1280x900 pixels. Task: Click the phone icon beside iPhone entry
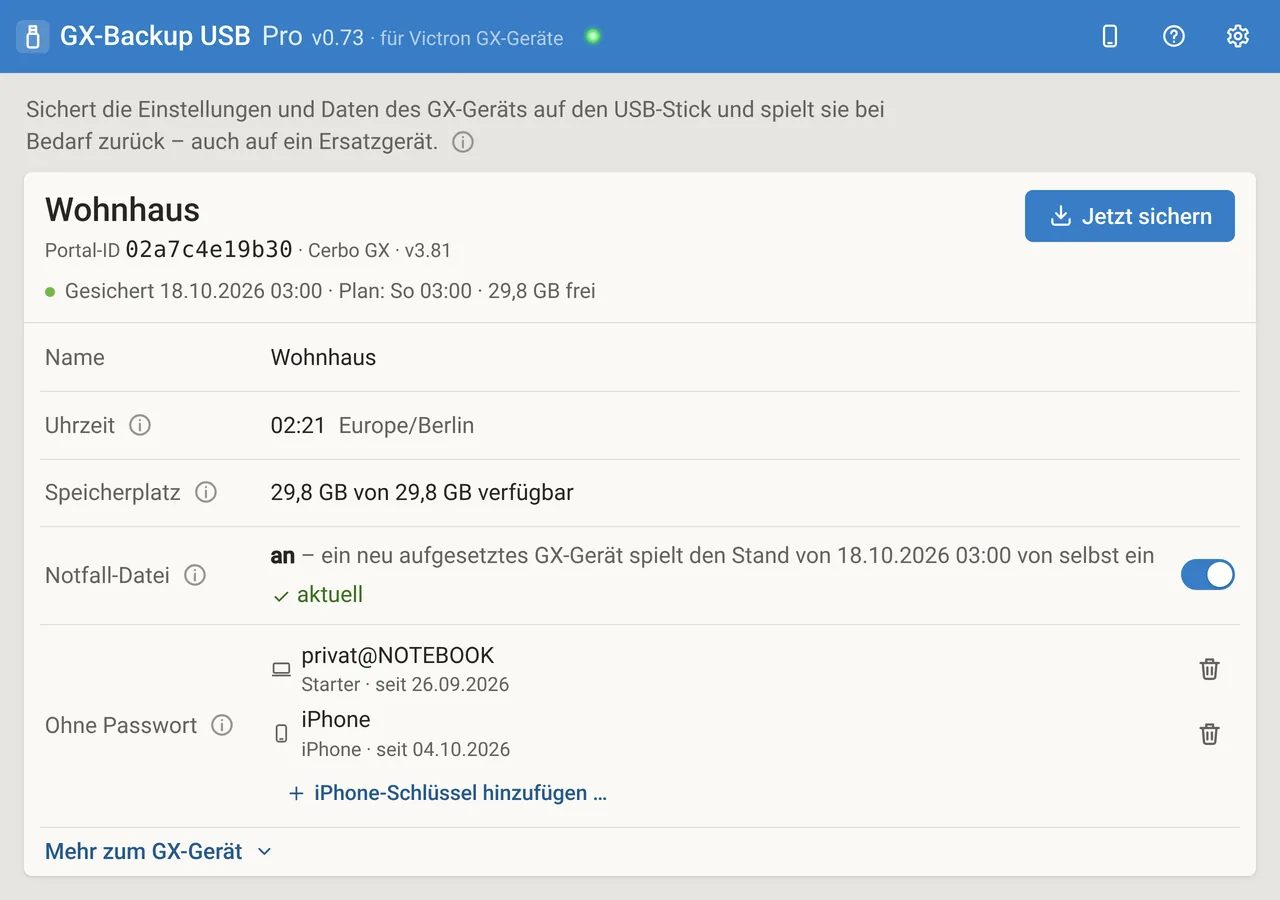click(282, 734)
